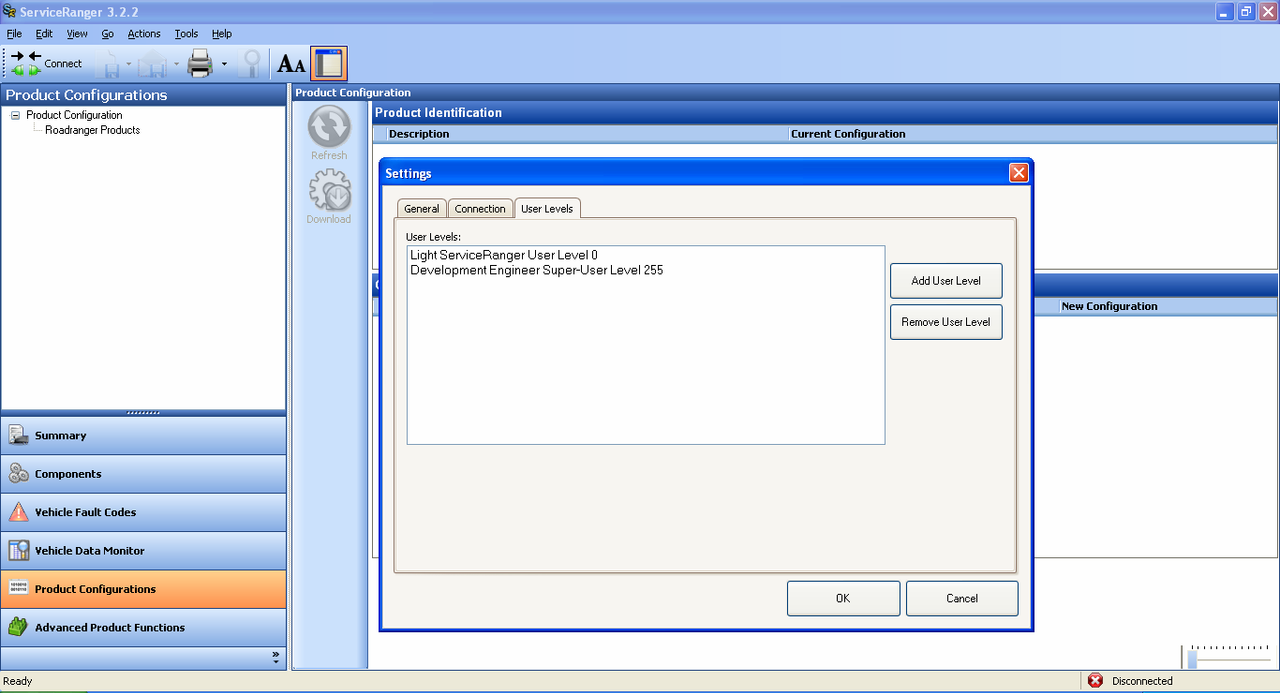This screenshot has width=1280, height=693.
Task: Click the Ready status bar text
Action: click(x=18, y=681)
